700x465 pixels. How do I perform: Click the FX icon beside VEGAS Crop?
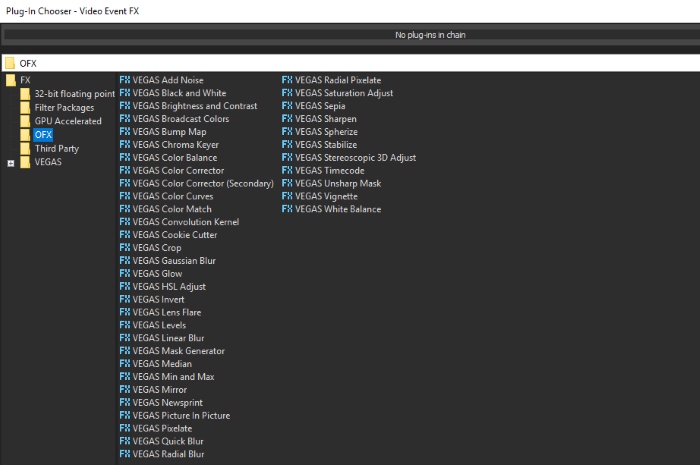tap(125, 248)
